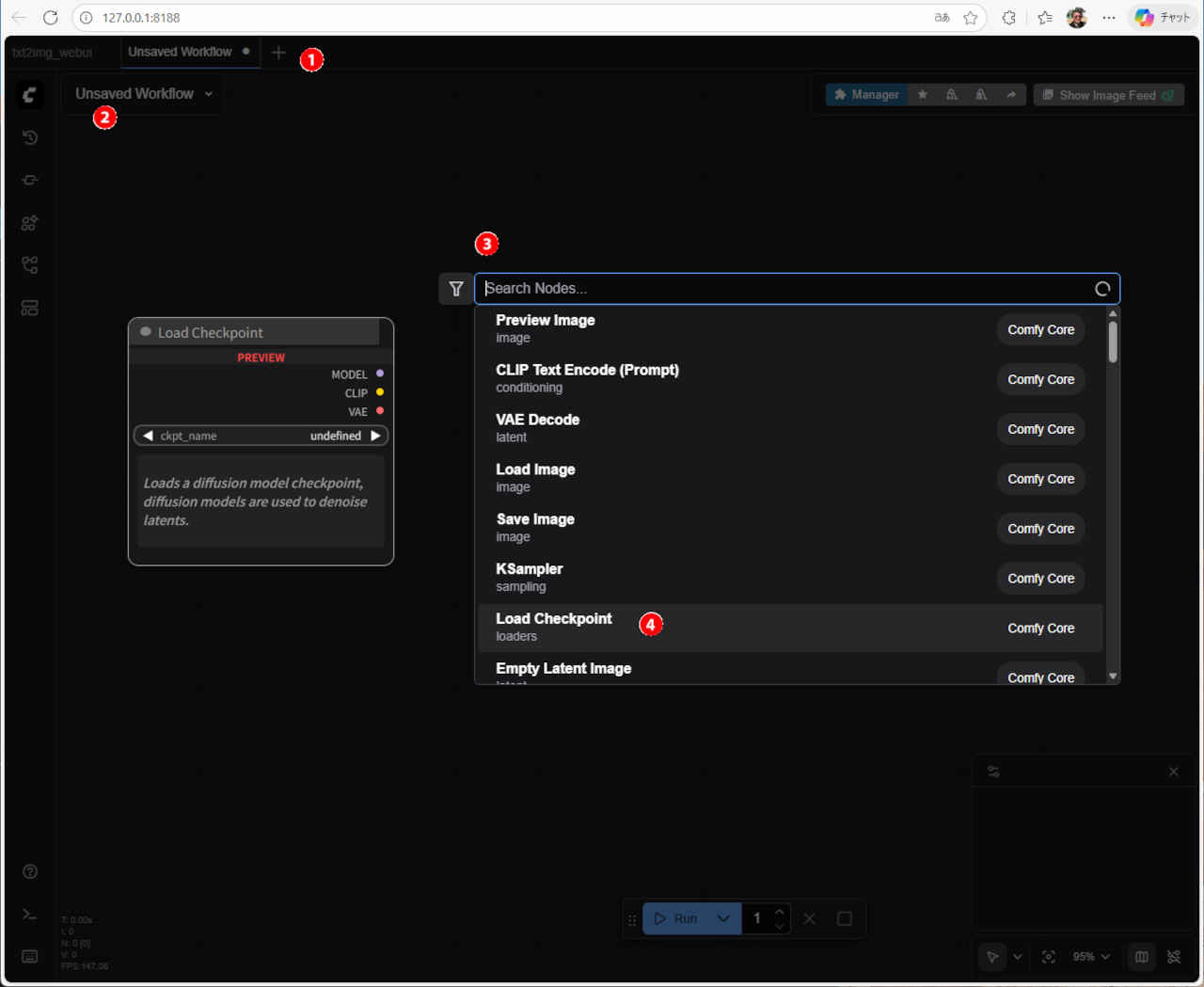
Task: Click the star icon next to Manager
Action: [x=923, y=95]
